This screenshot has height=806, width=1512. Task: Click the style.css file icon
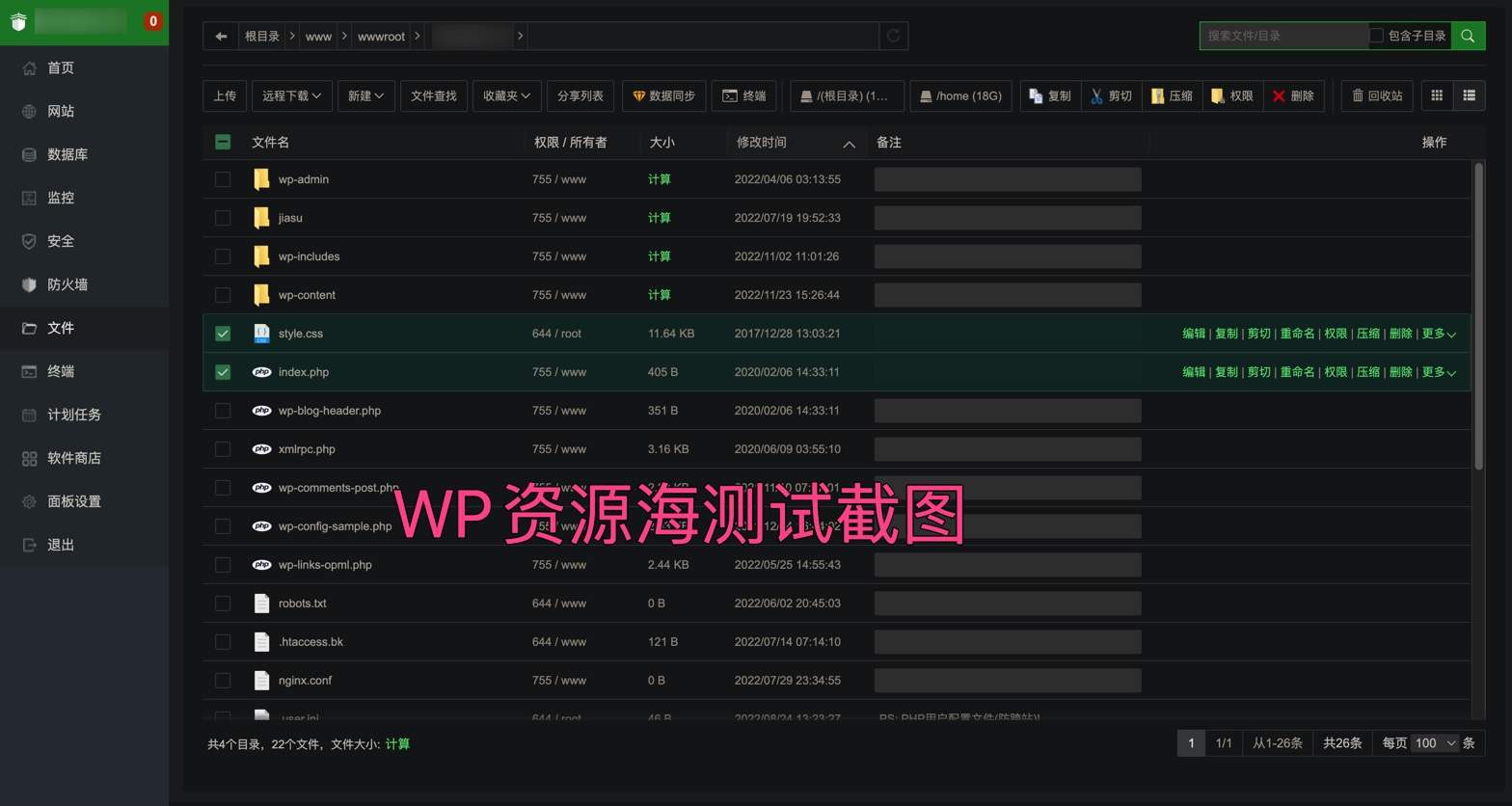[261, 334]
